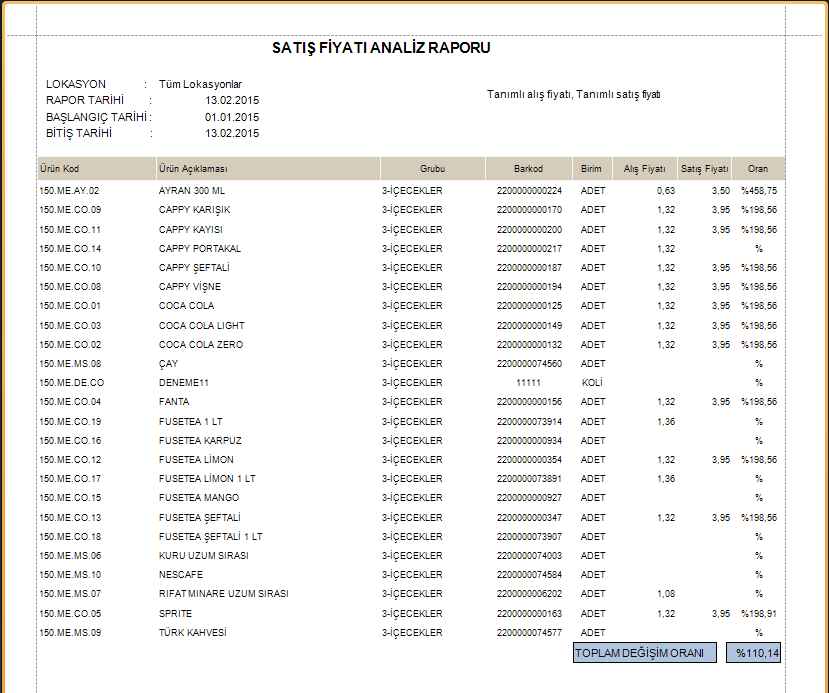Click the 'Barkod' column header
This screenshot has width=829, height=693.
tap(528, 169)
